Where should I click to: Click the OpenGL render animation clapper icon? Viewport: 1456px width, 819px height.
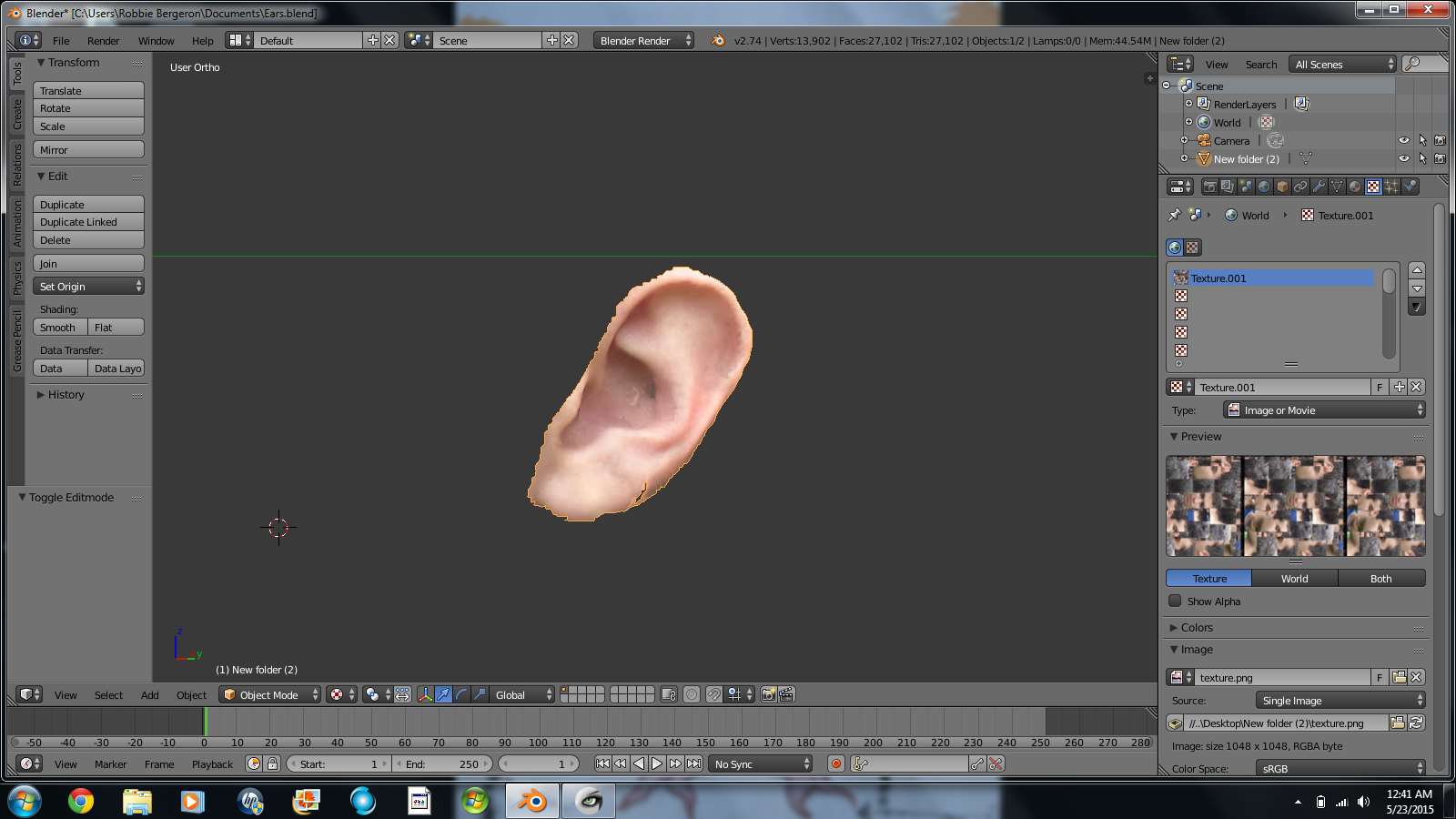[x=786, y=694]
